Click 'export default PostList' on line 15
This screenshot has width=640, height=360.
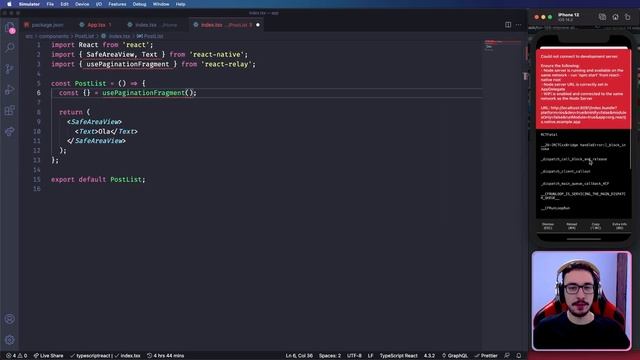click(98, 179)
